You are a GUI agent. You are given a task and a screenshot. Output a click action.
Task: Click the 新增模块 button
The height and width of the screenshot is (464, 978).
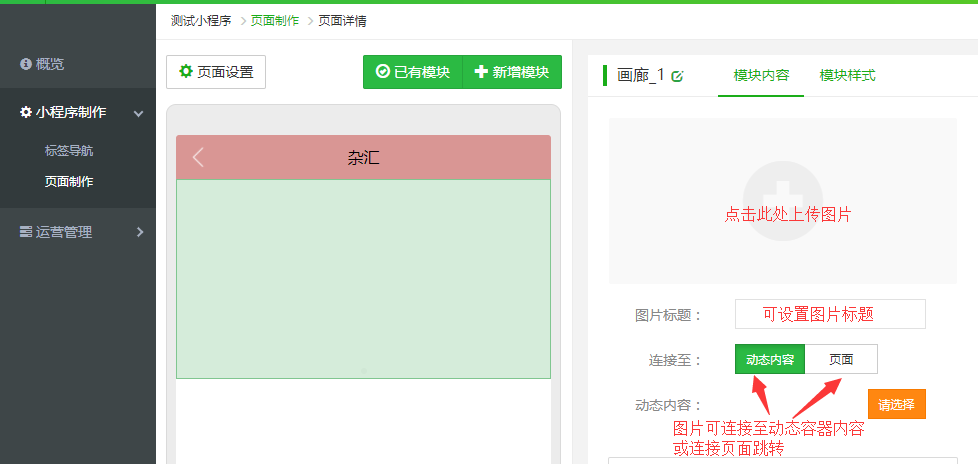(x=512, y=72)
